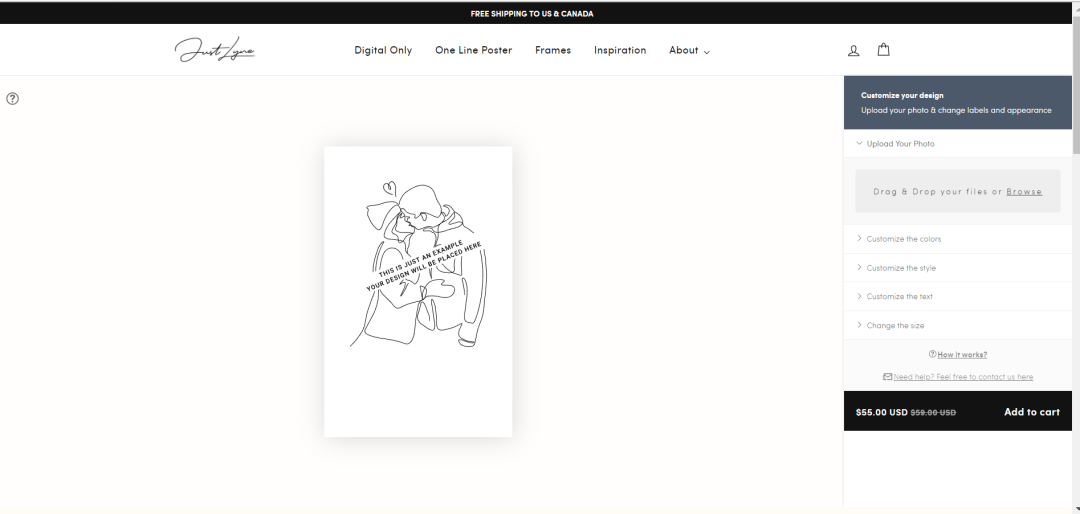Click the drag and drop upload area

[x=957, y=191]
